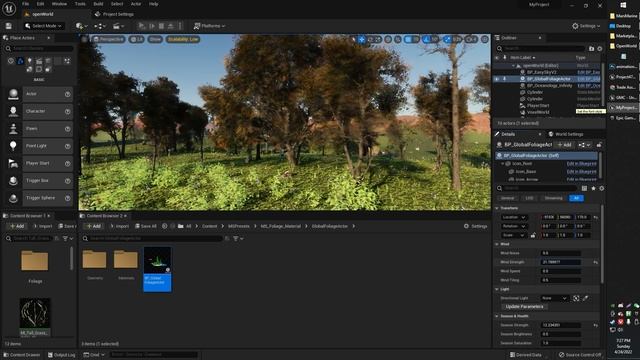This screenshot has width=640, height=360.
Task: Open the Blueprints dropdown in the main toolbar
Action: tap(100, 26)
